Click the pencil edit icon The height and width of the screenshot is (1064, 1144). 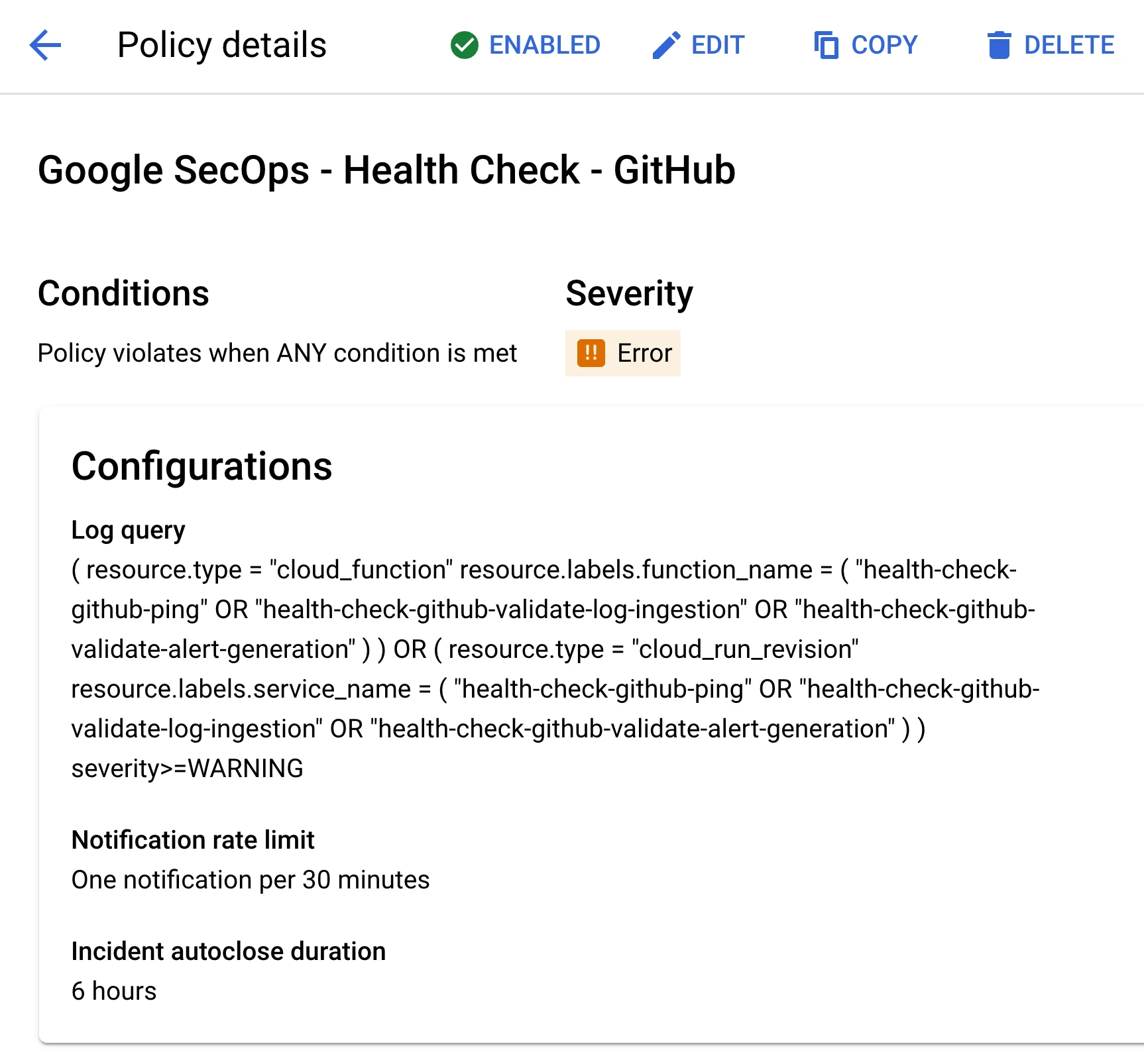coord(666,45)
